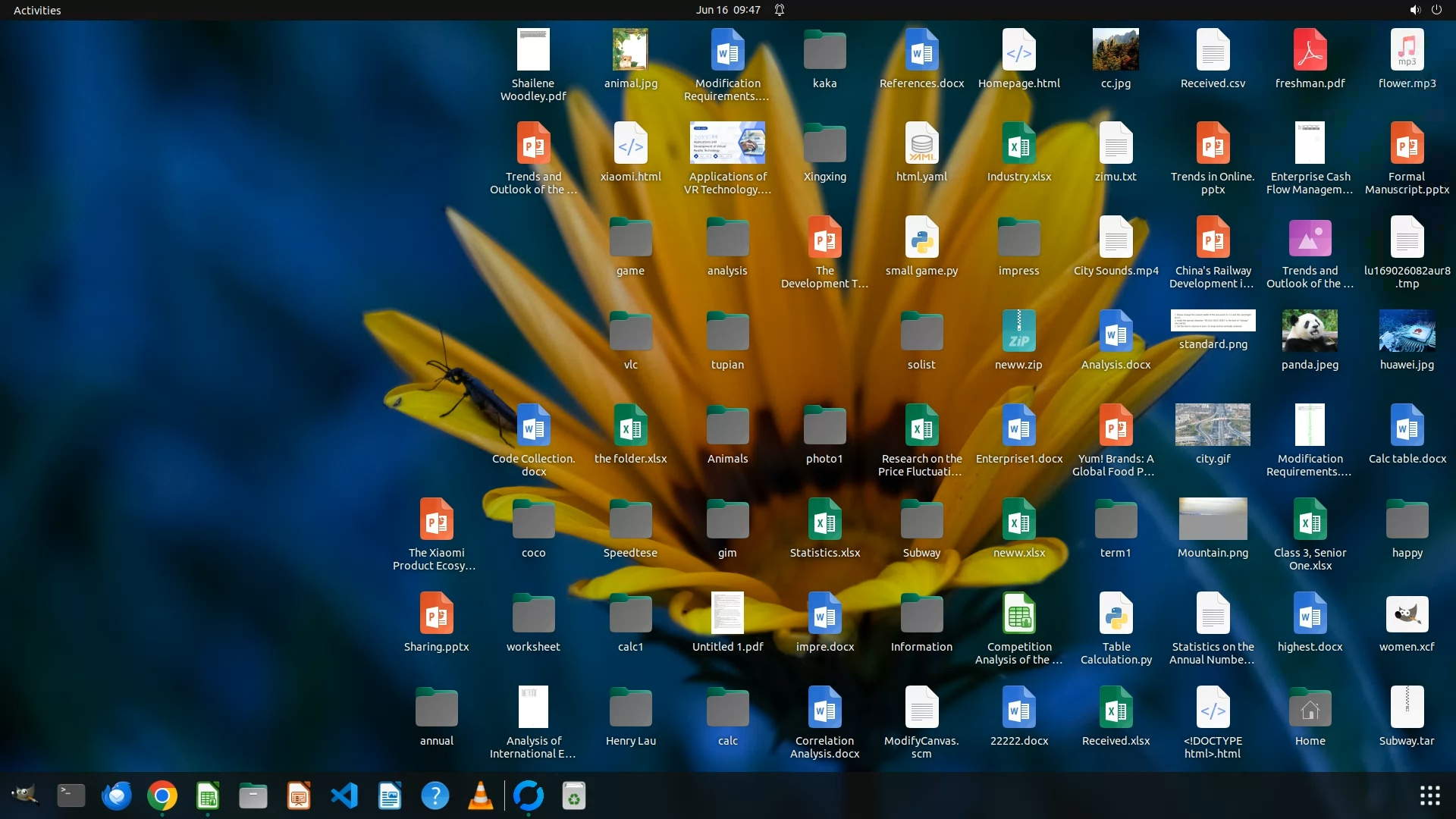The image size is (1456, 819).
Task: Click the Activities button
Action: click(37, 10)
